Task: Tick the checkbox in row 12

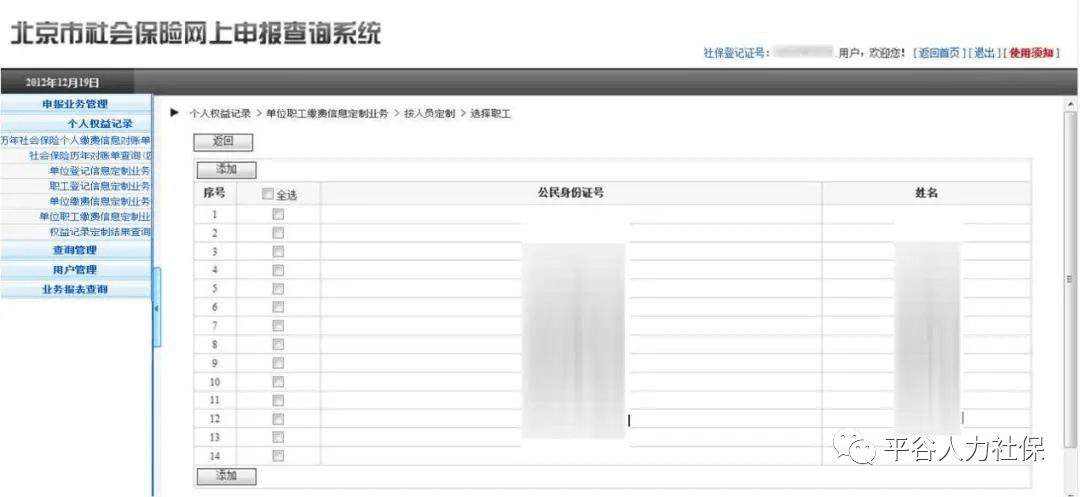Action: coord(278,419)
